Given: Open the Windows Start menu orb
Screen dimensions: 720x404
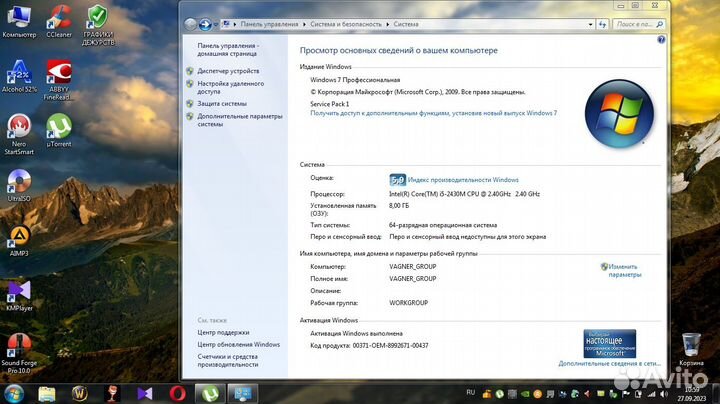Looking at the screenshot, I should (x=14, y=394).
